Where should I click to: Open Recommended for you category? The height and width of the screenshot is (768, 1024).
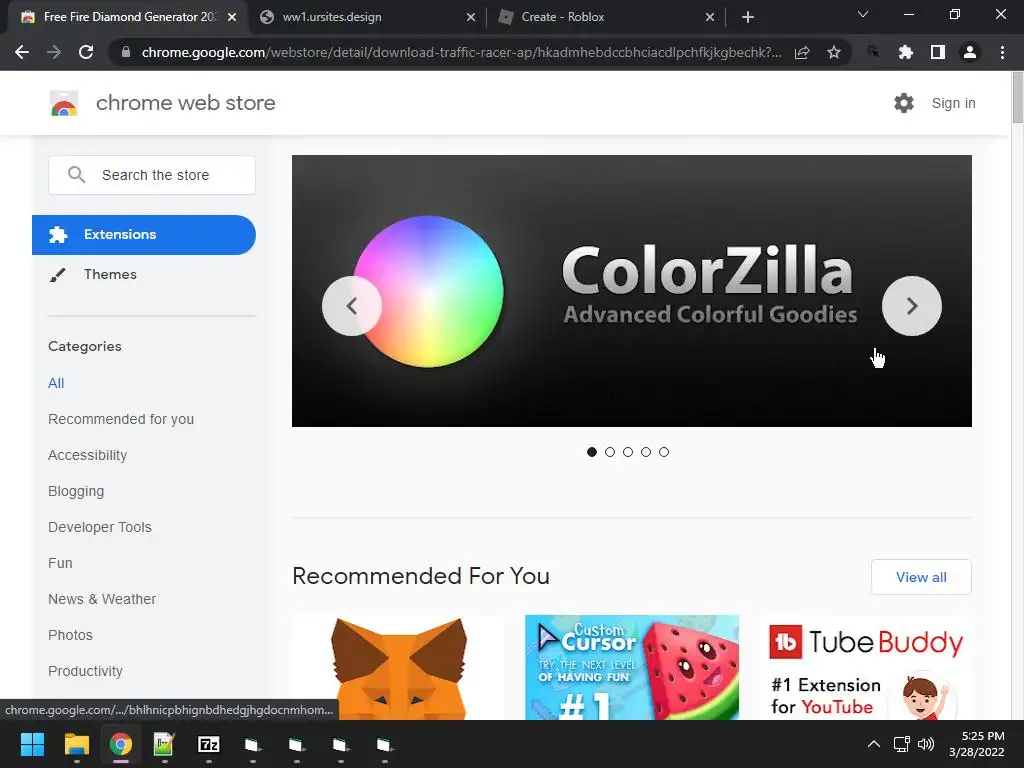tap(121, 419)
